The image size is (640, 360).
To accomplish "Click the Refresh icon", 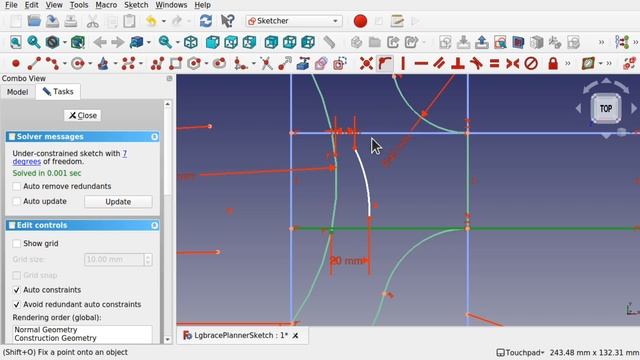I will click(206, 21).
